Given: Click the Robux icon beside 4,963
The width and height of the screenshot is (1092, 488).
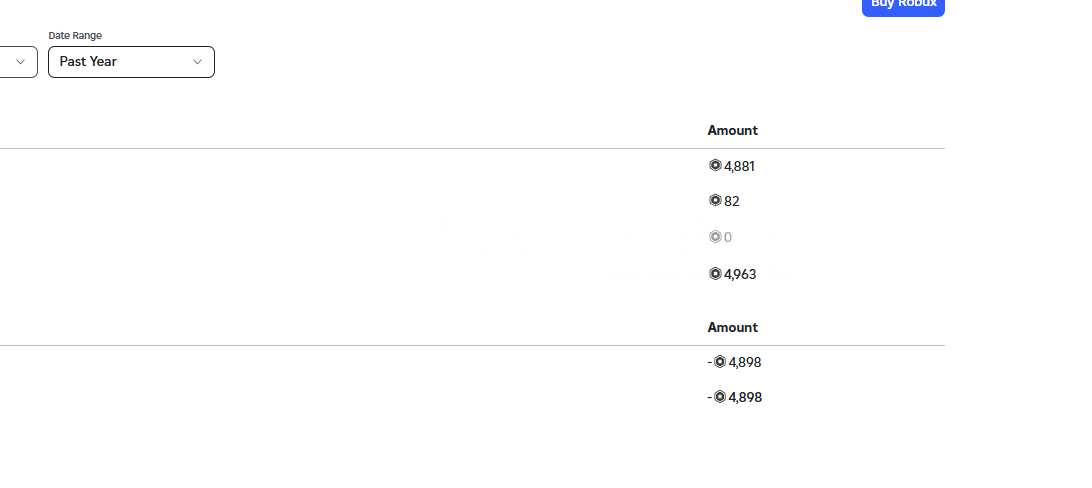Looking at the screenshot, I should 715,274.
